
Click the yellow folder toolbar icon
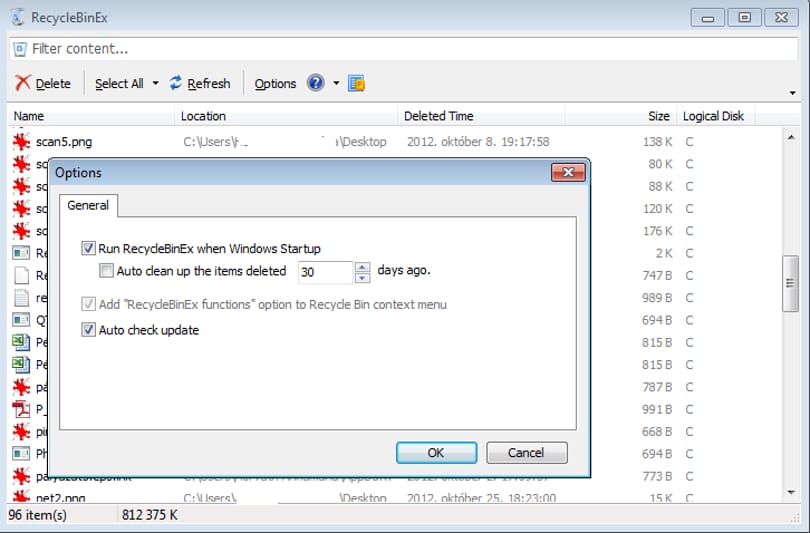click(356, 83)
